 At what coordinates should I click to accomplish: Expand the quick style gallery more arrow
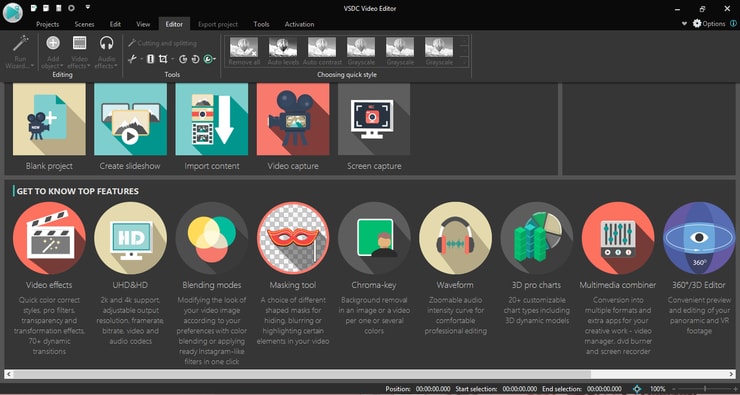pyautogui.click(x=463, y=62)
